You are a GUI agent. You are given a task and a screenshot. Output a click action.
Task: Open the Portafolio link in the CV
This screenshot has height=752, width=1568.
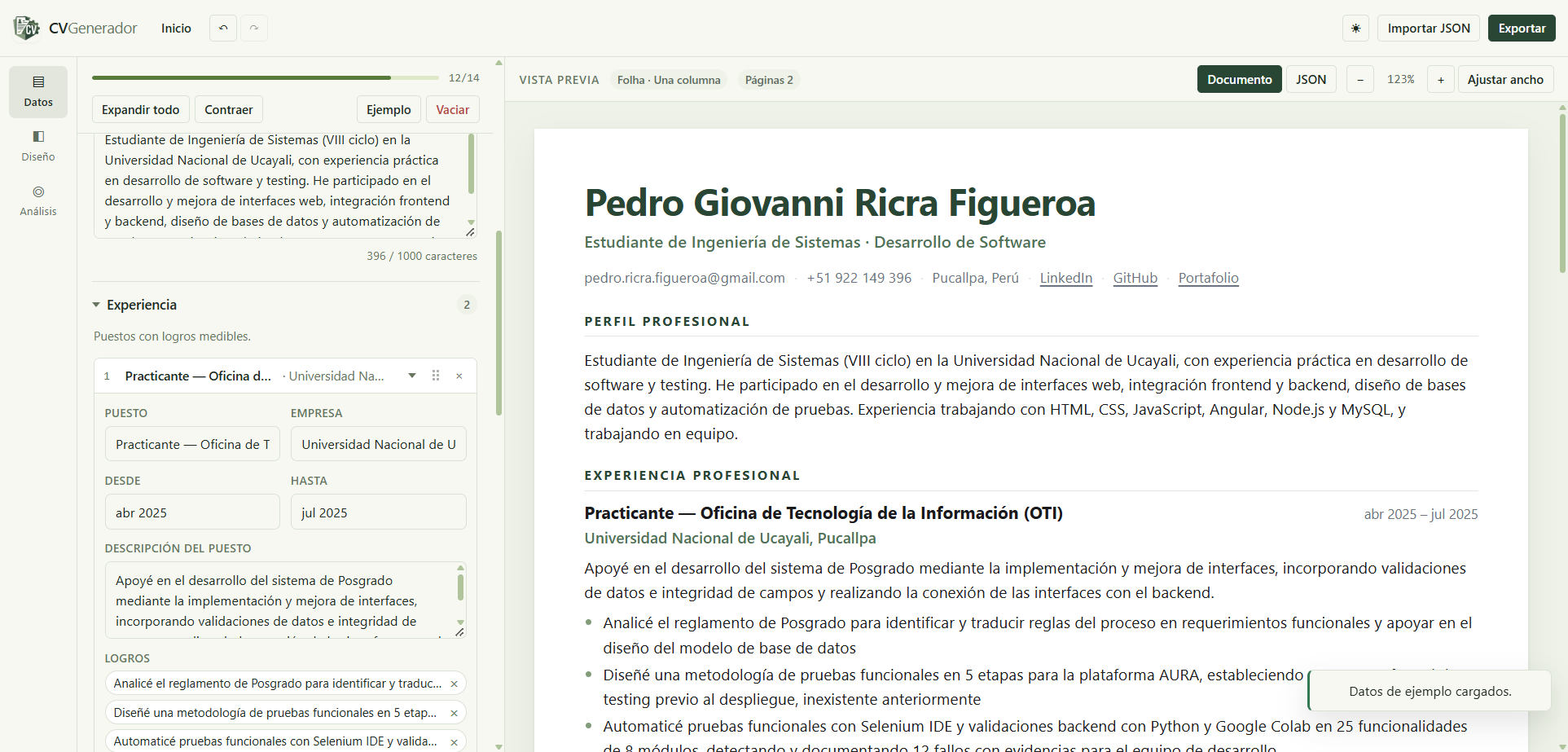coord(1209,278)
